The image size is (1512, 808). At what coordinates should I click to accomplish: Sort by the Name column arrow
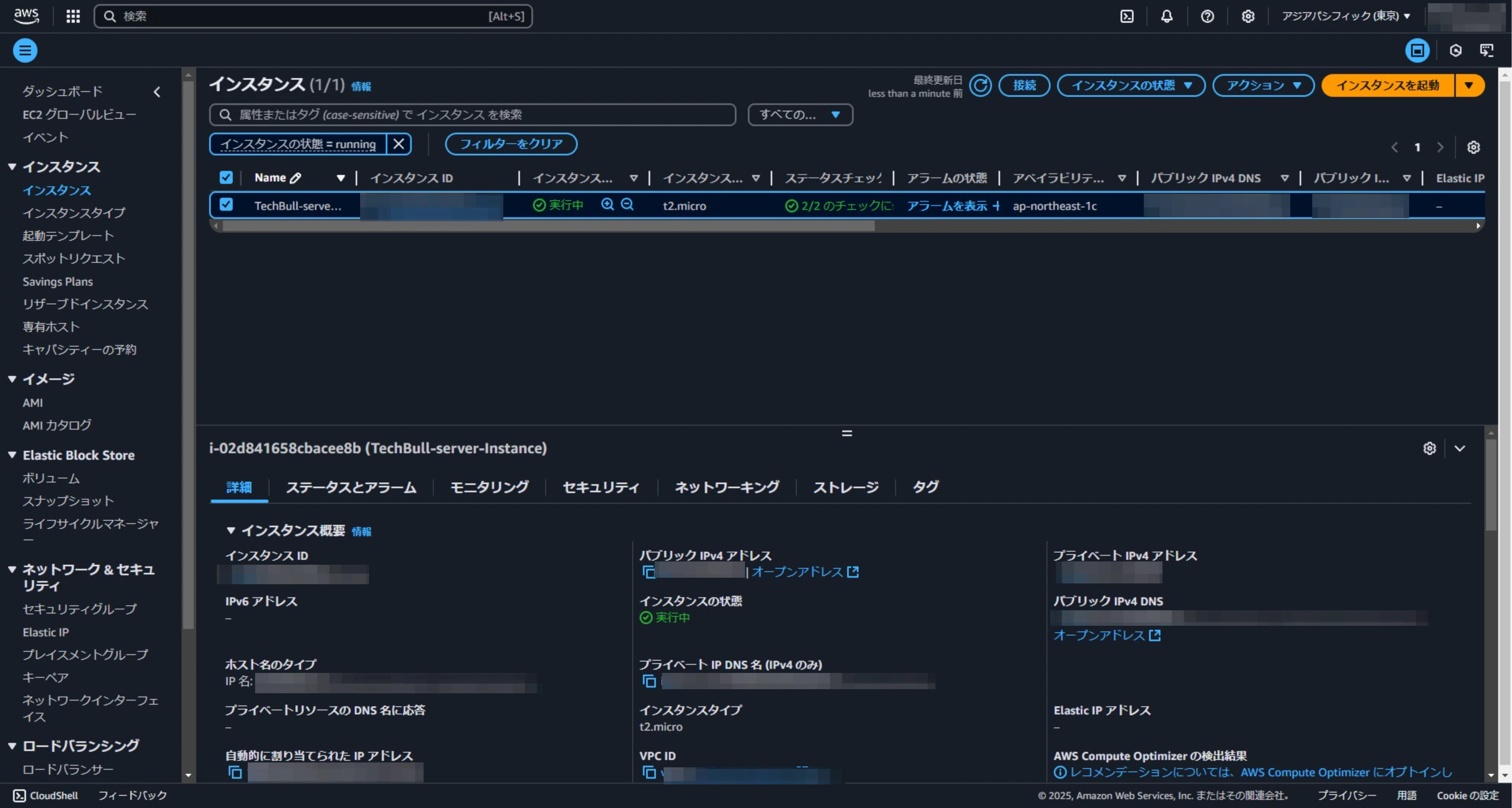tap(341, 178)
